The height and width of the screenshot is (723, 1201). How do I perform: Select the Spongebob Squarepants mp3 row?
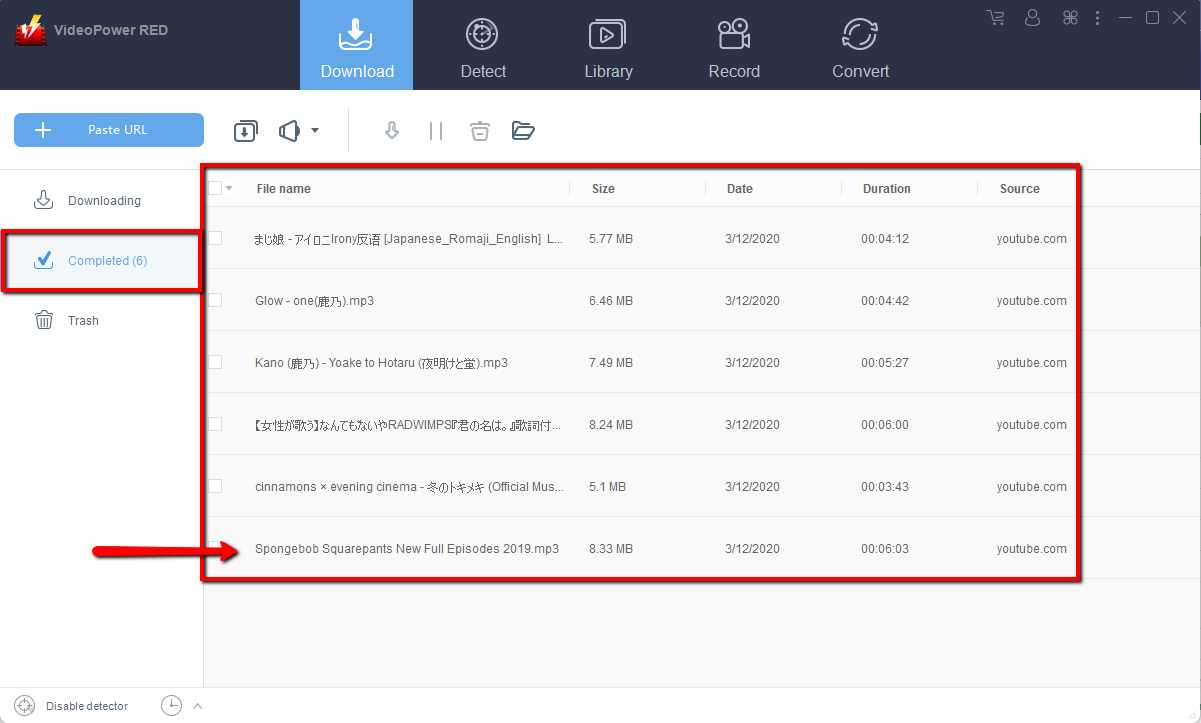406,549
